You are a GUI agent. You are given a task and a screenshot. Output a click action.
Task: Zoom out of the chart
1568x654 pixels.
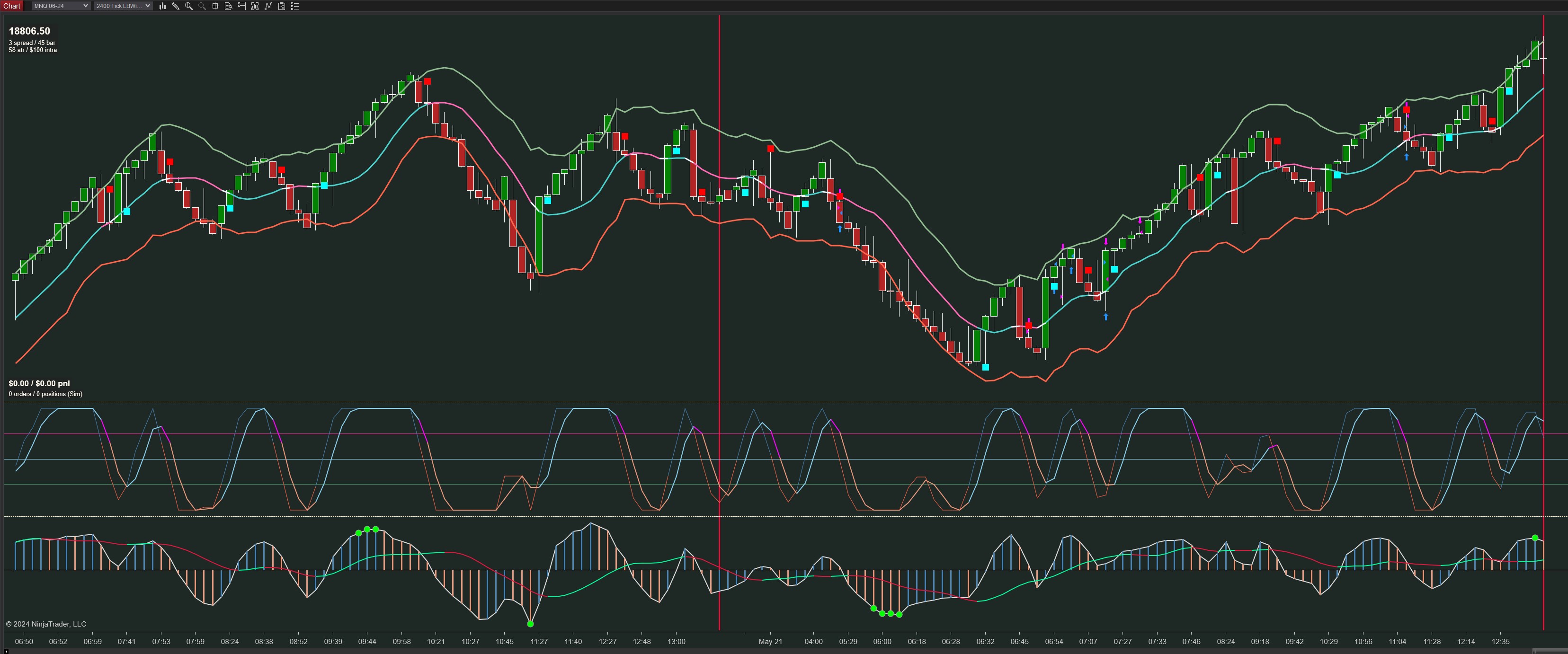point(202,6)
